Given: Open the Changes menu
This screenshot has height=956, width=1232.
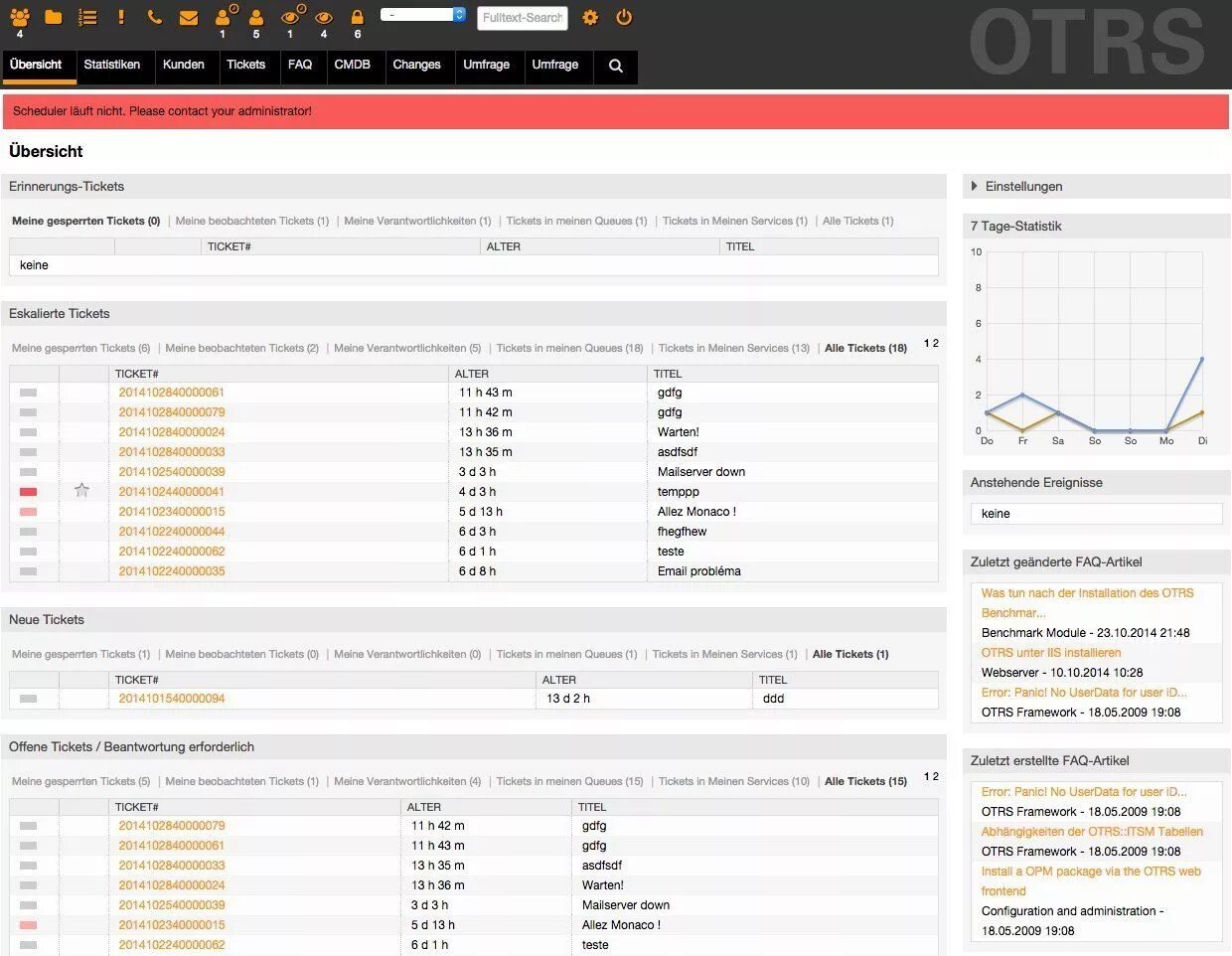Looking at the screenshot, I should pos(416,65).
